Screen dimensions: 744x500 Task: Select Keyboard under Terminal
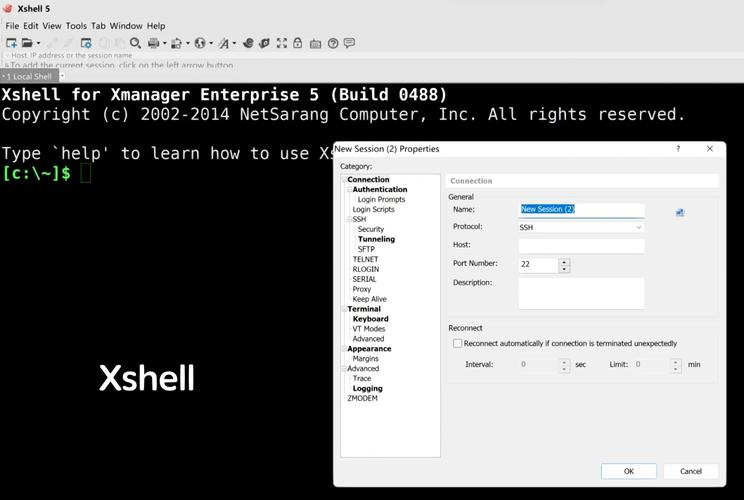click(x=371, y=319)
